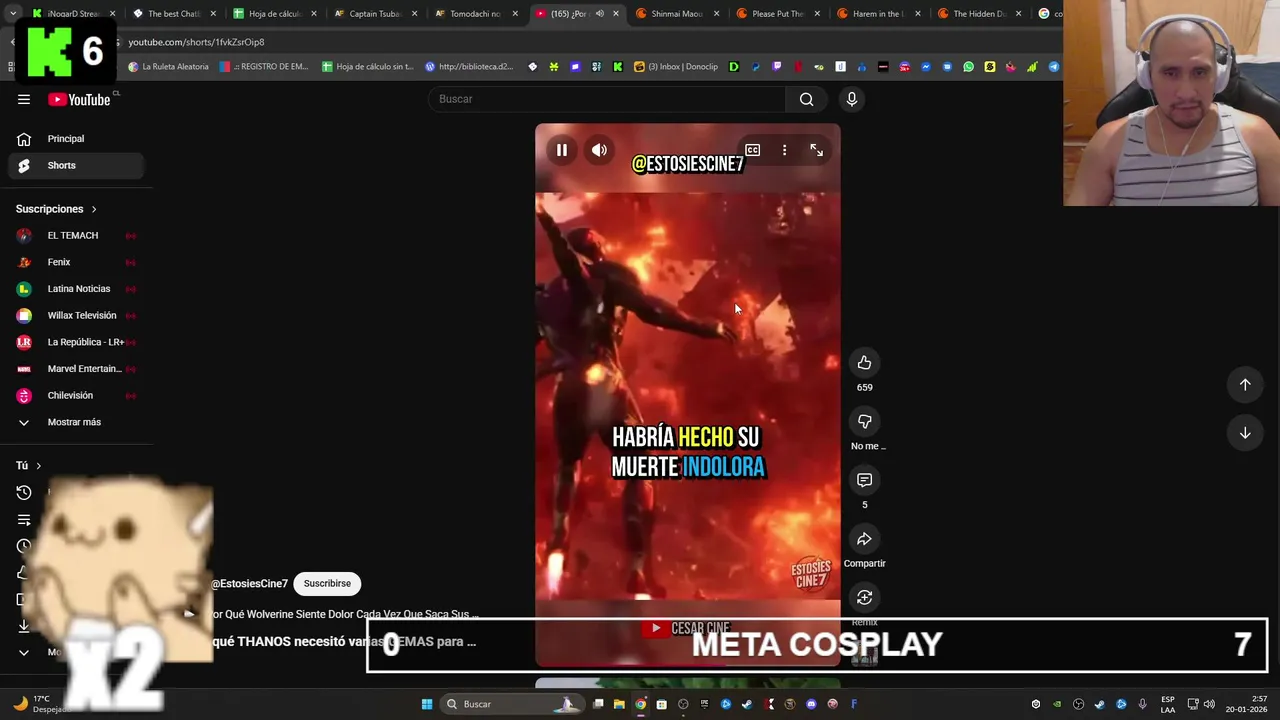Enter fullscreen on the Shorts player
The width and height of the screenshot is (1280, 720).
coord(816,150)
